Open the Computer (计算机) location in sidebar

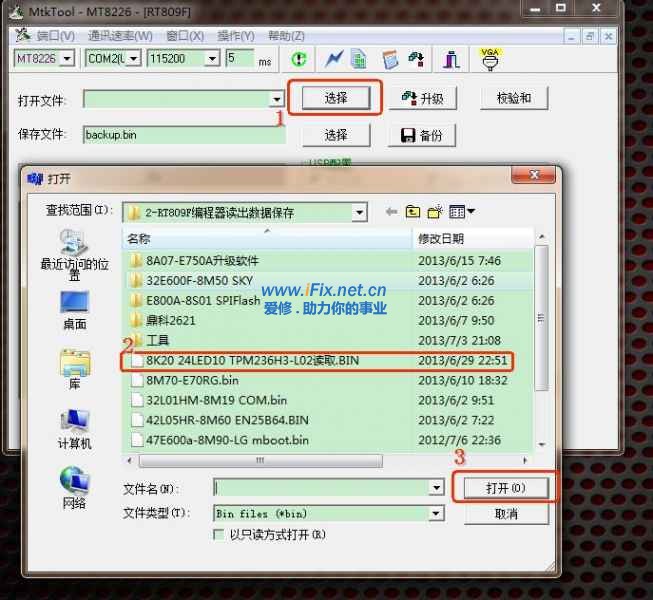pyautogui.click(x=74, y=428)
